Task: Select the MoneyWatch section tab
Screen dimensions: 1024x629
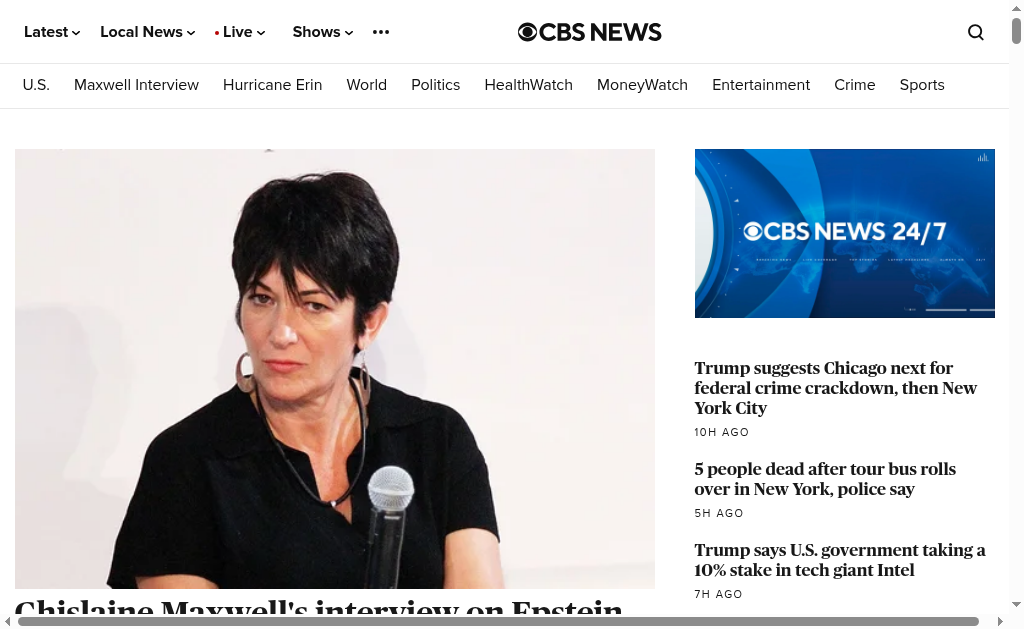Action: [x=642, y=85]
